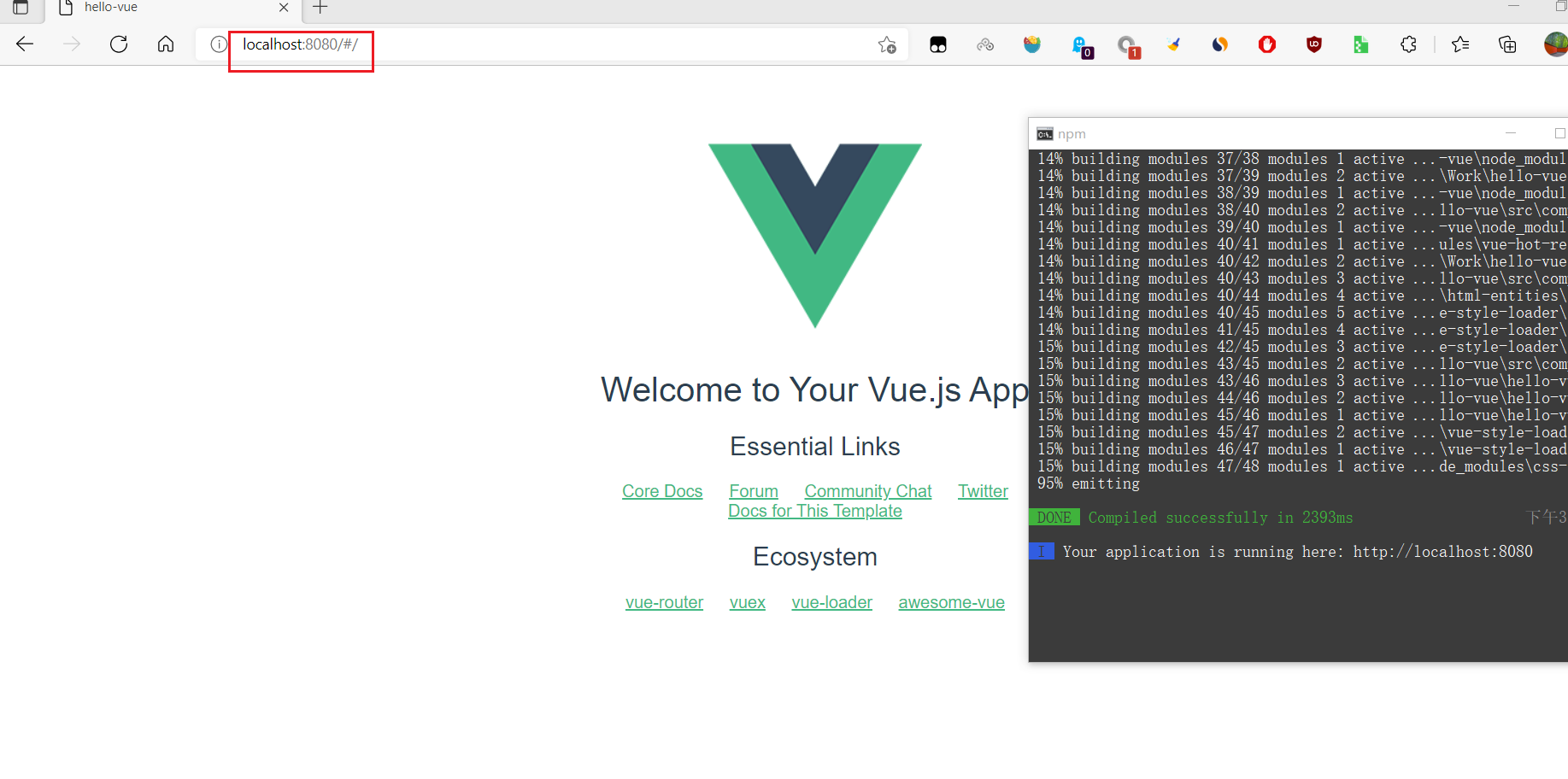This screenshot has height=779, width=1568.
Task: Open the uBlock Origin extension
Action: [1314, 44]
